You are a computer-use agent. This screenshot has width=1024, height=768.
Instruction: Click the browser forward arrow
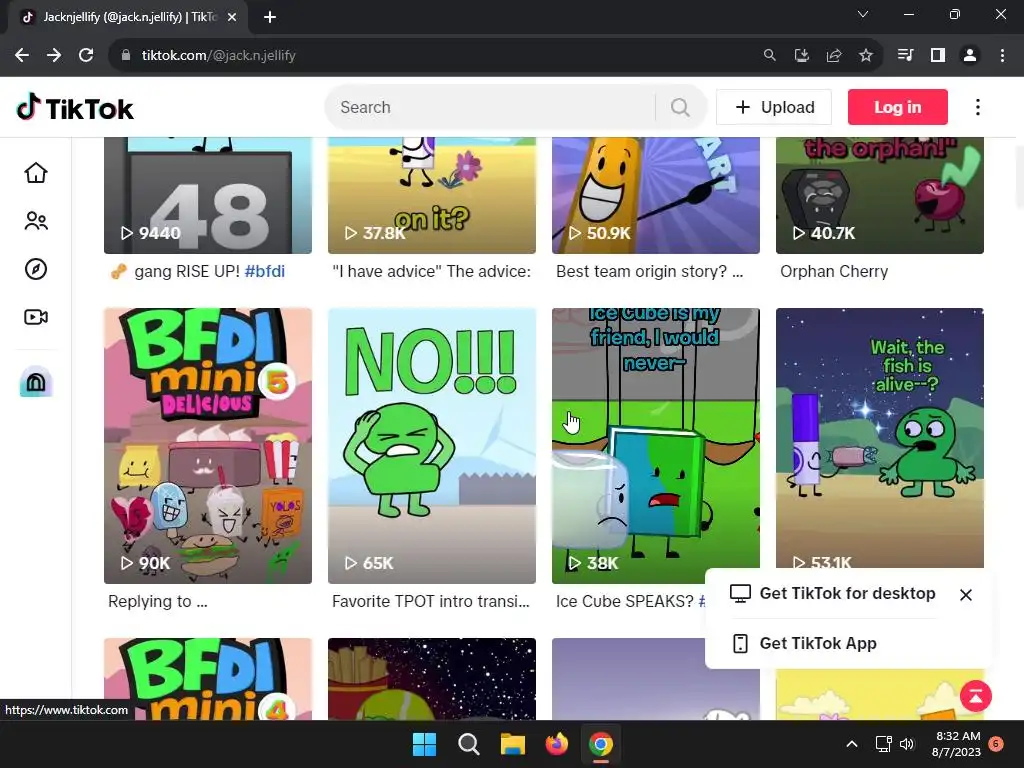click(x=54, y=56)
